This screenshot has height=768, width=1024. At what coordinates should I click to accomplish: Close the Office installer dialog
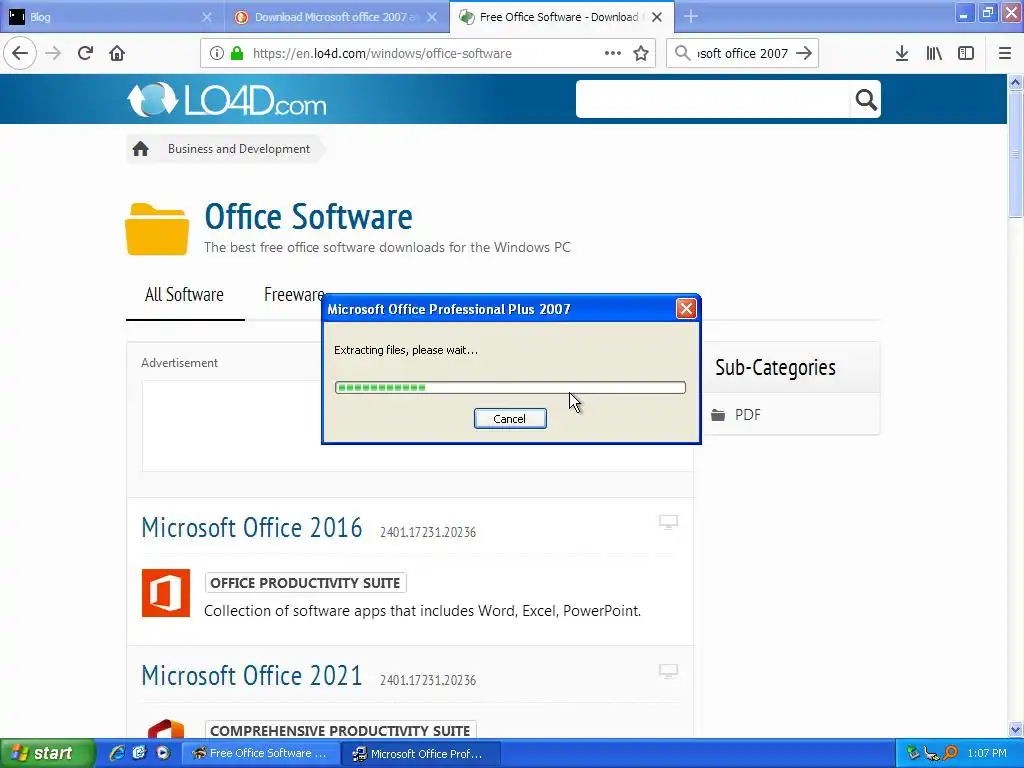point(686,308)
